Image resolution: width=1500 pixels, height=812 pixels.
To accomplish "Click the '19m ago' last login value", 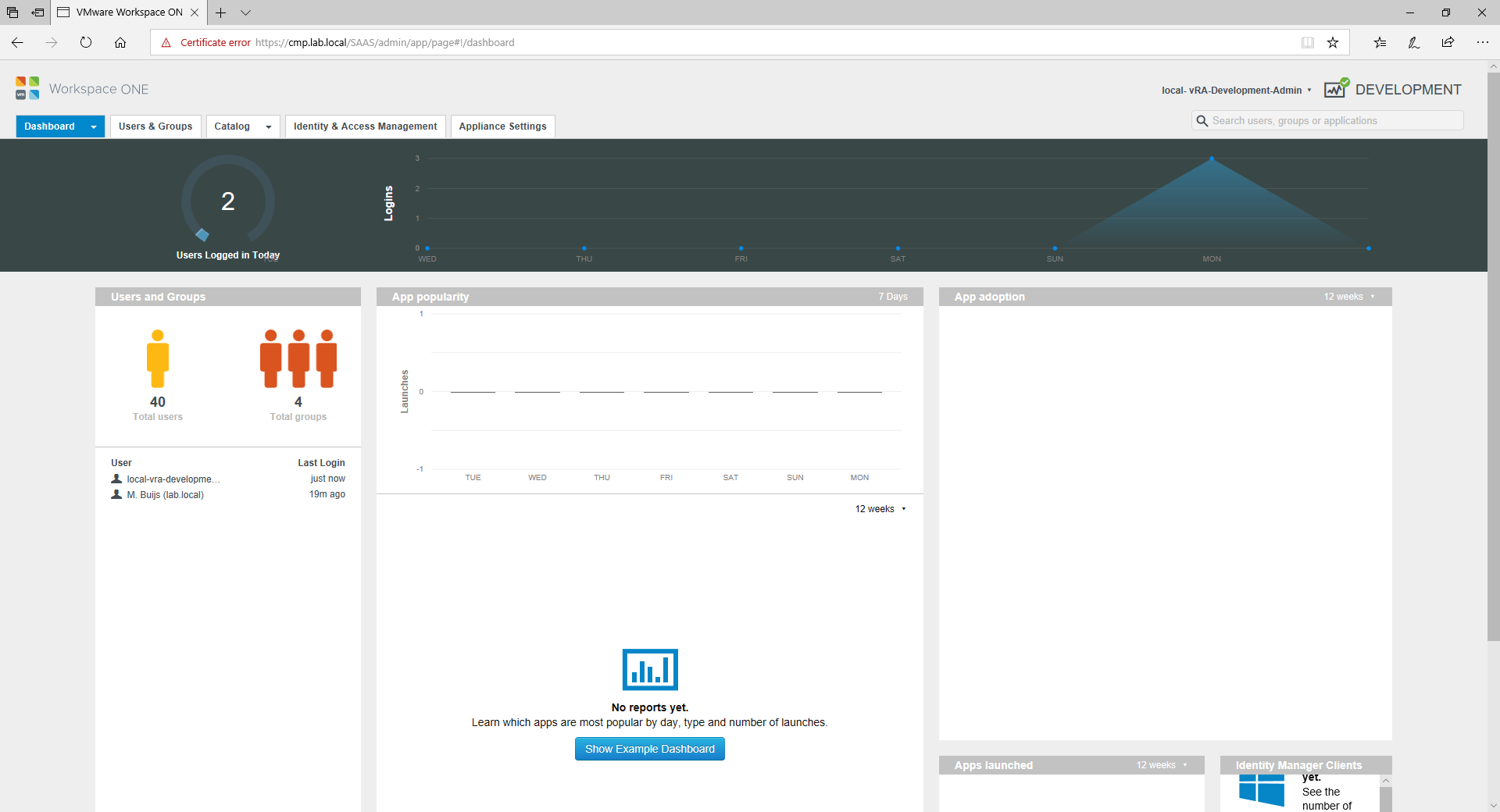I will tap(327, 494).
